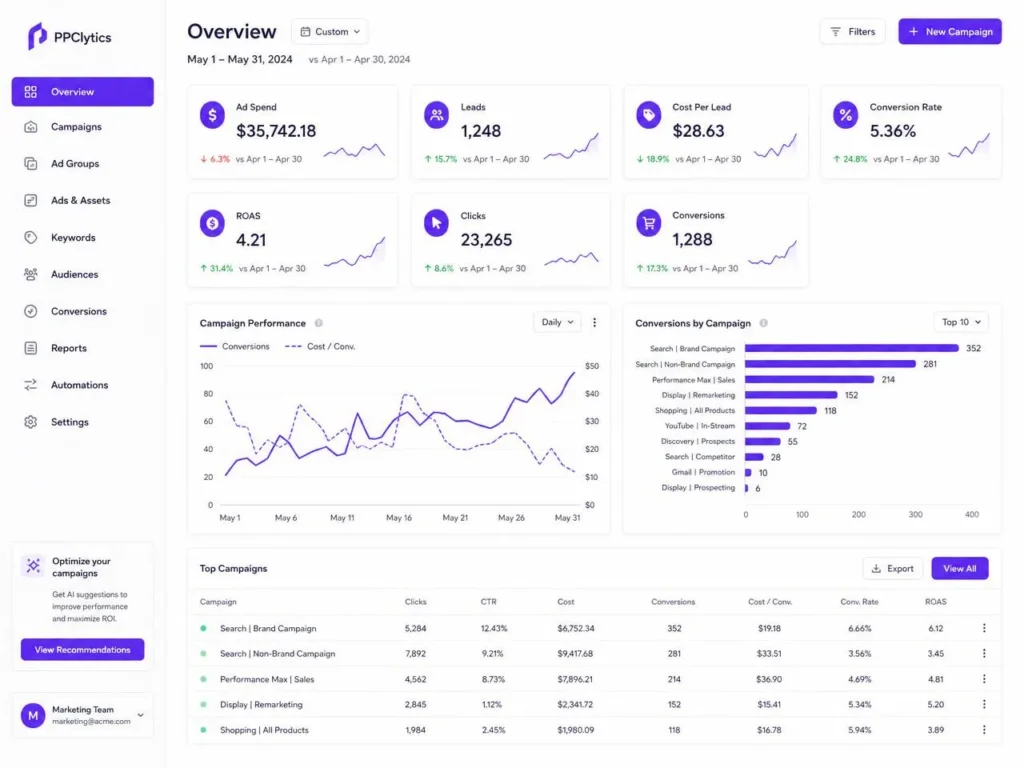1024x768 pixels.
Task: Click the View All button
Action: [959, 568]
